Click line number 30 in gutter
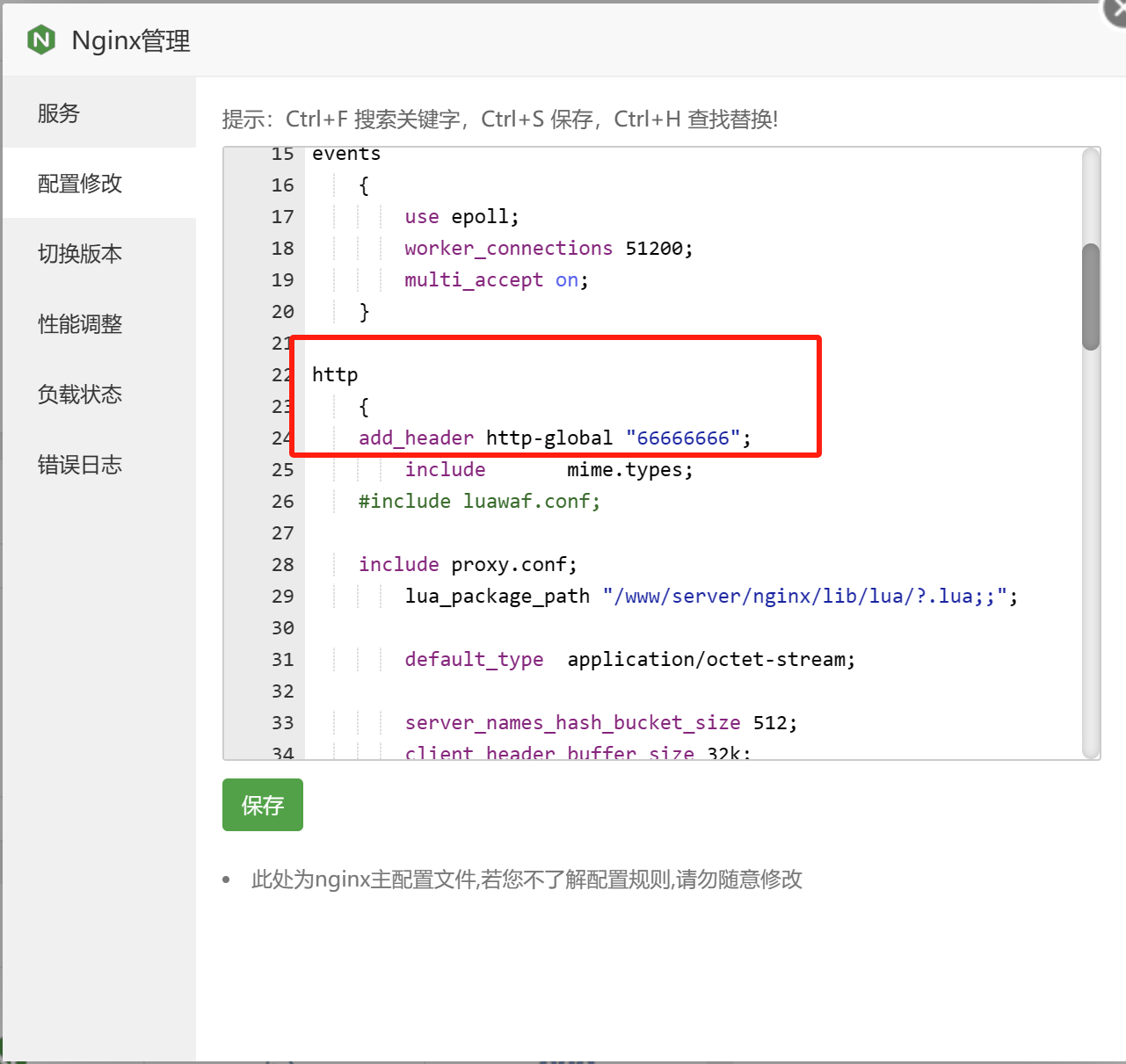The height and width of the screenshot is (1064, 1126). [283, 628]
